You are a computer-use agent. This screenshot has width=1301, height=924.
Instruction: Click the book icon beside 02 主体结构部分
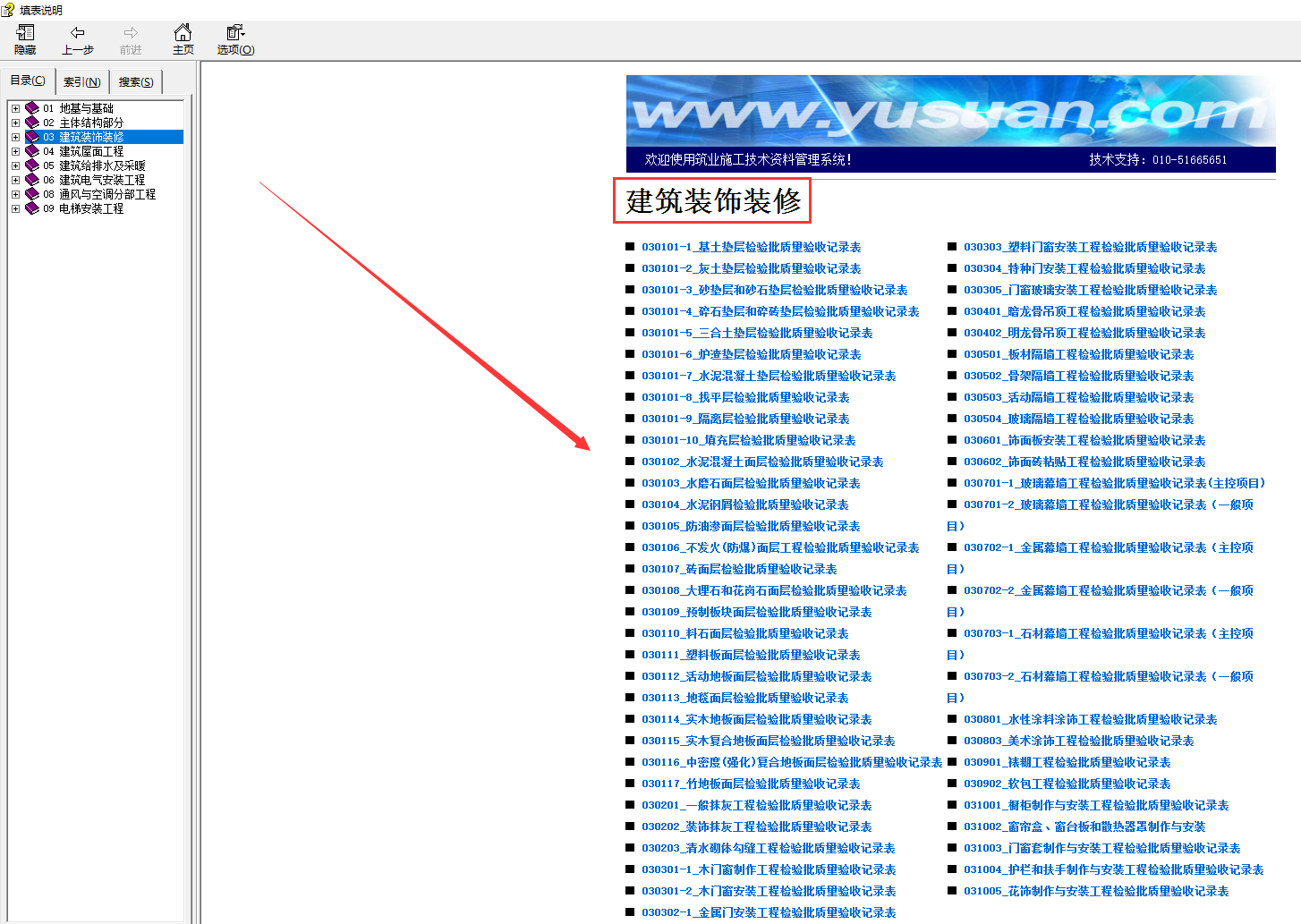coord(32,123)
